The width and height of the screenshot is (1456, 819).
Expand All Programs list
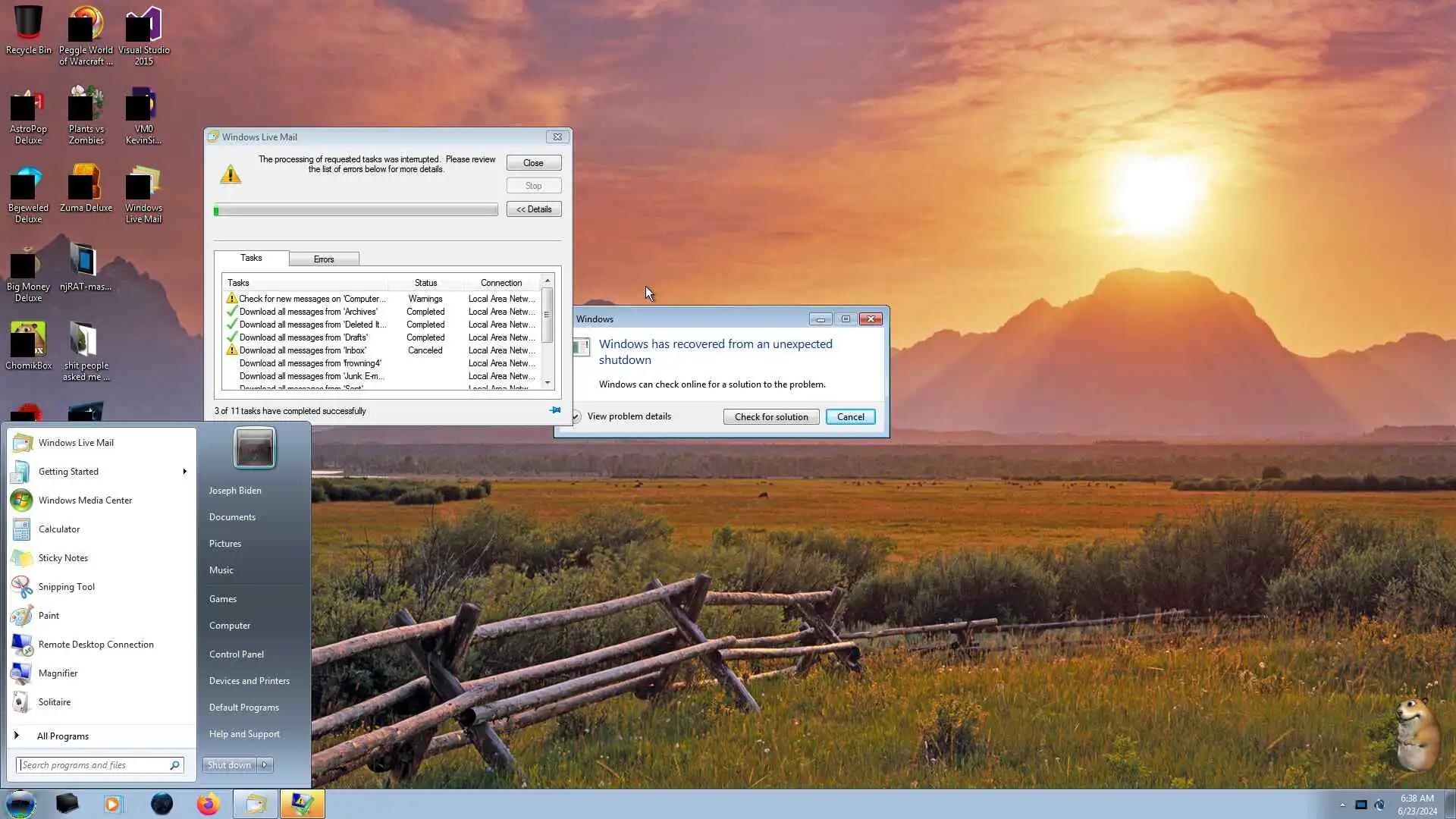[x=62, y=736]
